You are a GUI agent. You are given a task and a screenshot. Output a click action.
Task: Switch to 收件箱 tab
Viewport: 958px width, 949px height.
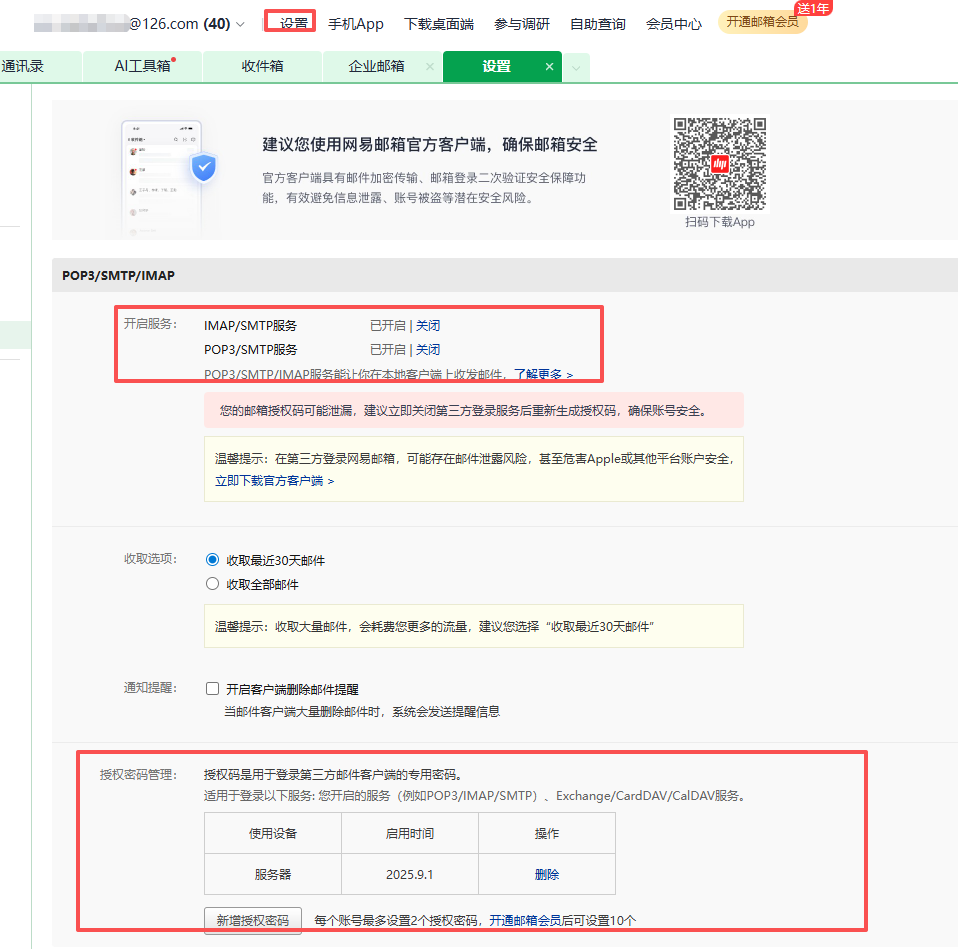click(262, 66)
